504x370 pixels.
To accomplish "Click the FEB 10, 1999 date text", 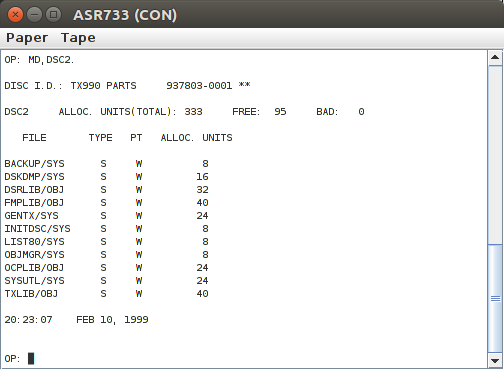I will (112, 320).
